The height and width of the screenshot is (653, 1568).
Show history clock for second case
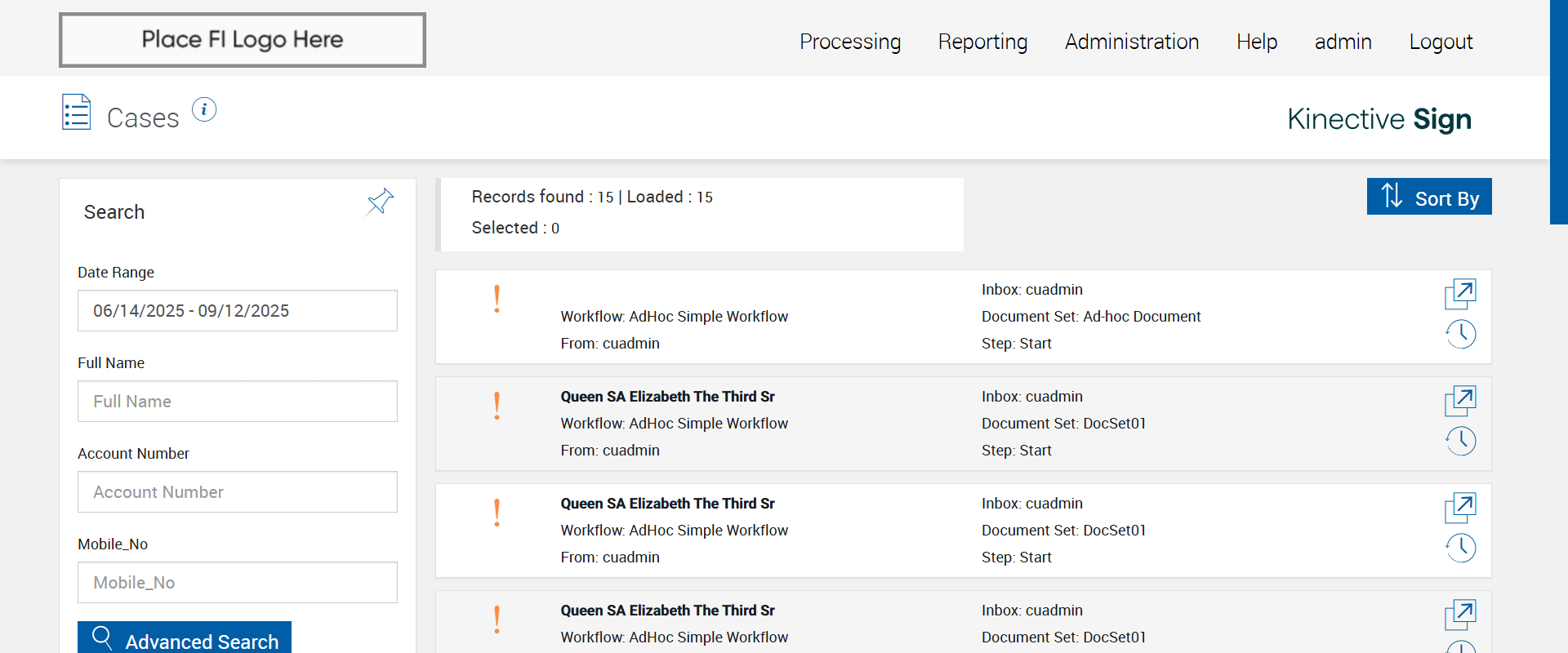pos(1460,441)
